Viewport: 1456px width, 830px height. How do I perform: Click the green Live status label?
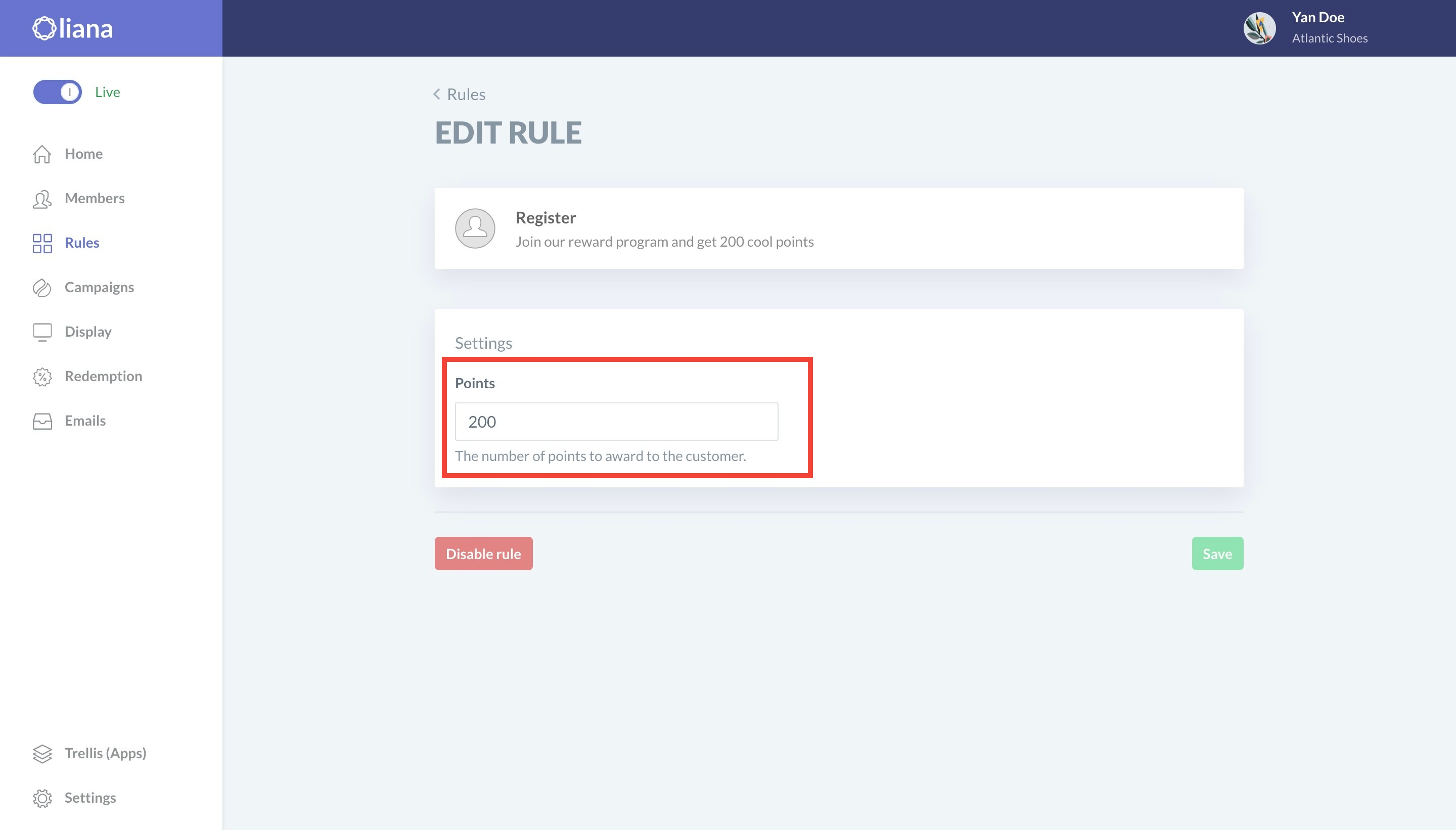(107, 92)
